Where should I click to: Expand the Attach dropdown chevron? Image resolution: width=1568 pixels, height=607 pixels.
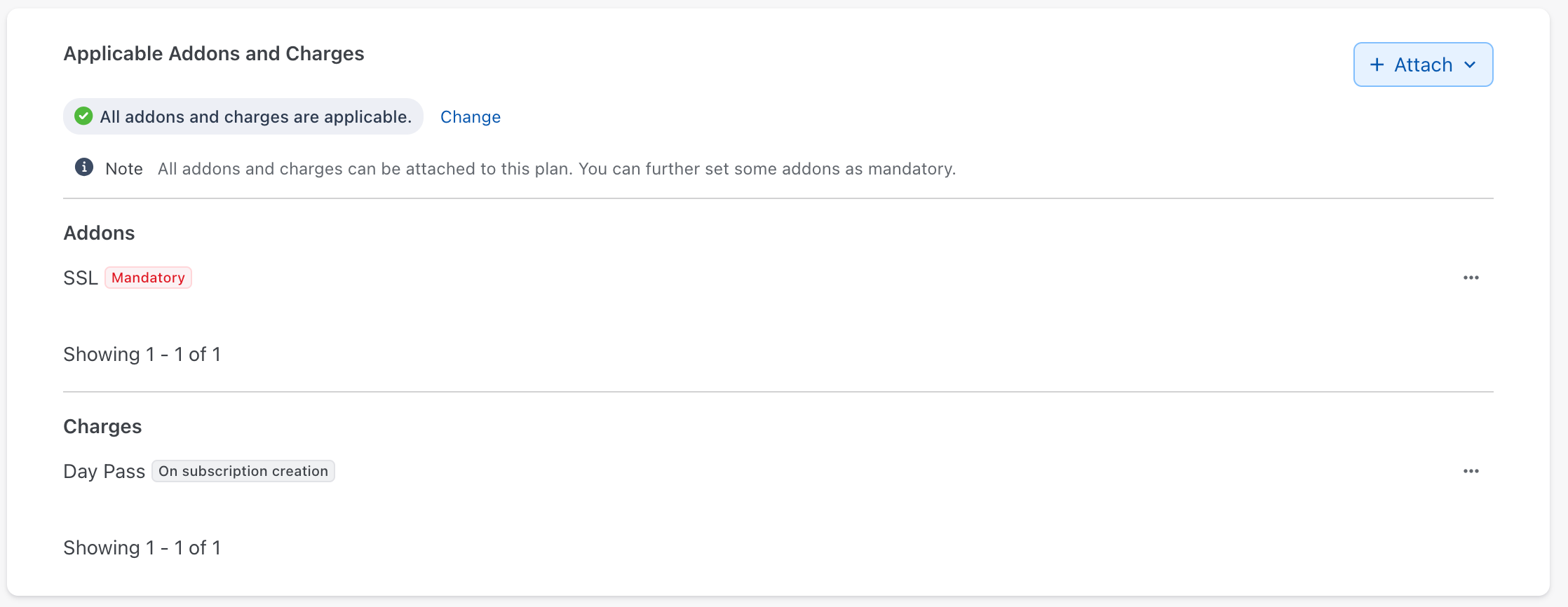pyautogui.click(x=1471, y=64)
